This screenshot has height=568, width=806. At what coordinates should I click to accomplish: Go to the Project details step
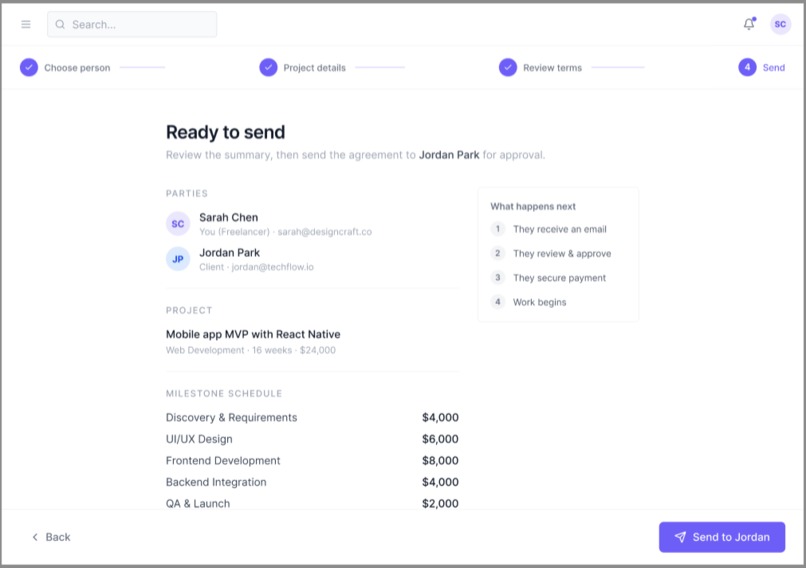(315, 68)
